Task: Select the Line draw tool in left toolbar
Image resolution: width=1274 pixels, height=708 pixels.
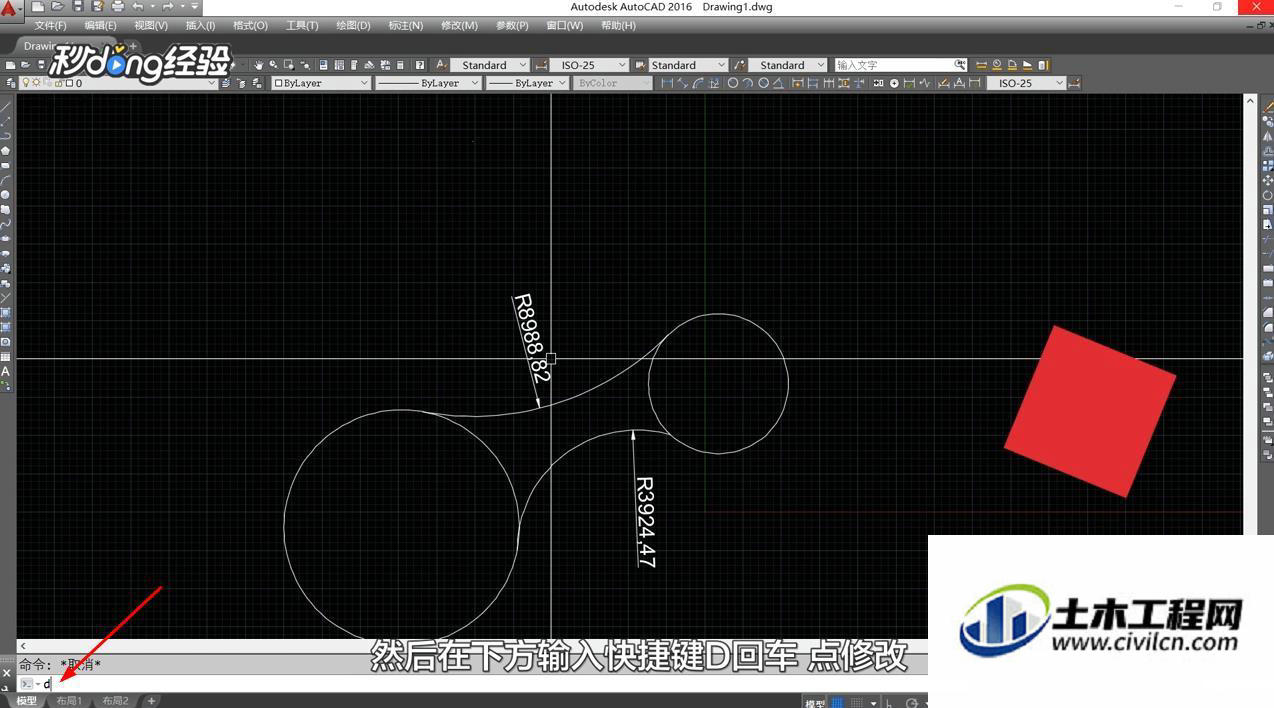Action: pyautogui.click(x=6, y=106)
